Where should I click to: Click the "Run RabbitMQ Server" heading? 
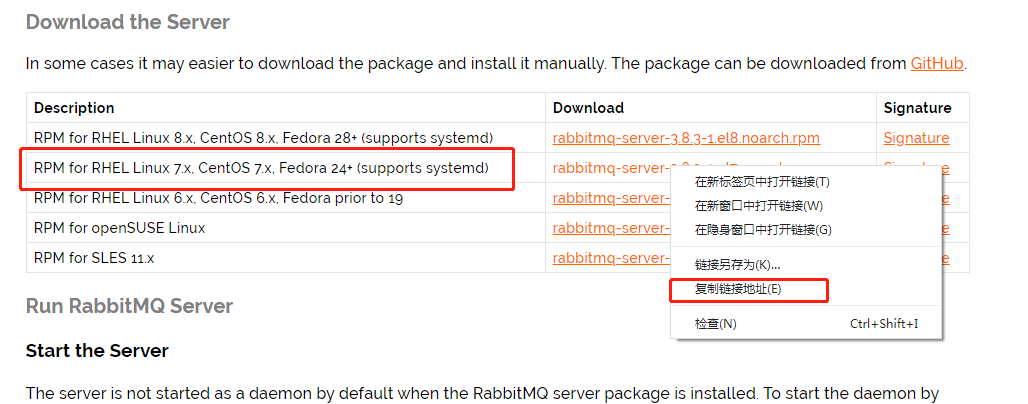129,306
